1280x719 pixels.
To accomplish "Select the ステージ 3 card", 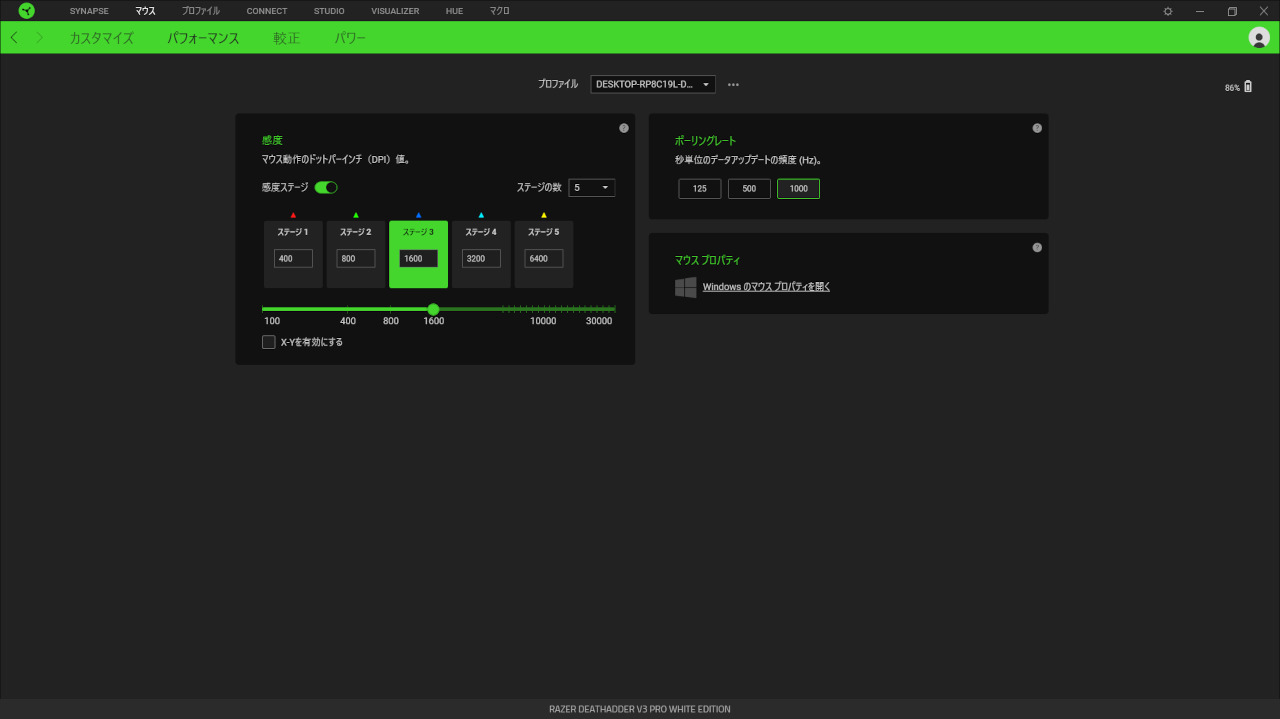I will (x=418, y=254).
